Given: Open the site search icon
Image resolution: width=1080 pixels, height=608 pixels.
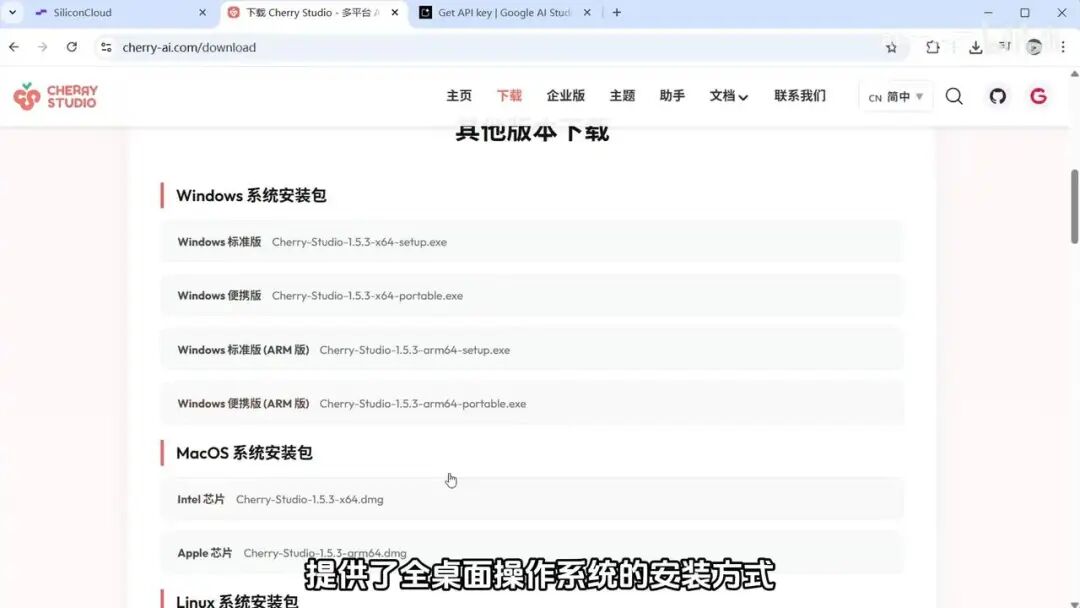Looking at the screenshot, I should [x=954, y=96].
